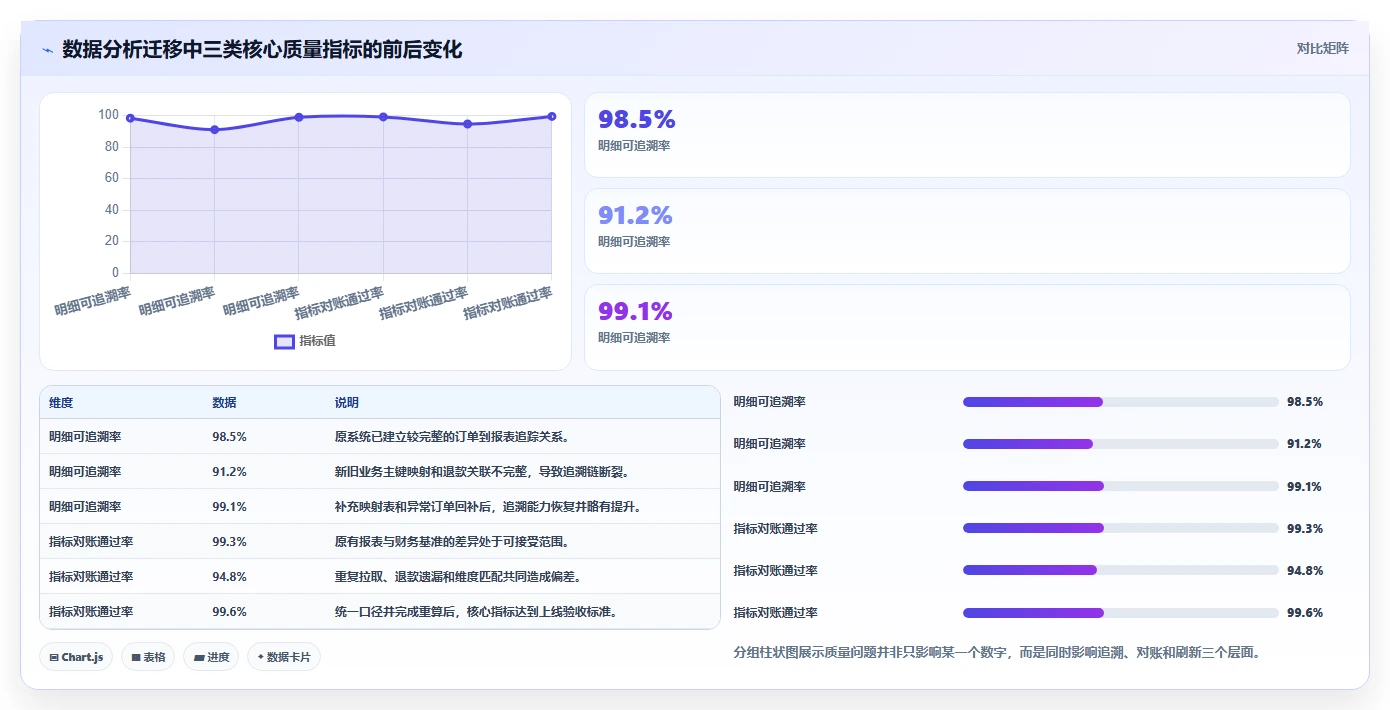Click the 99.6% value beside the last progress bar
1390x710 pixels.
pos(1305,613)
